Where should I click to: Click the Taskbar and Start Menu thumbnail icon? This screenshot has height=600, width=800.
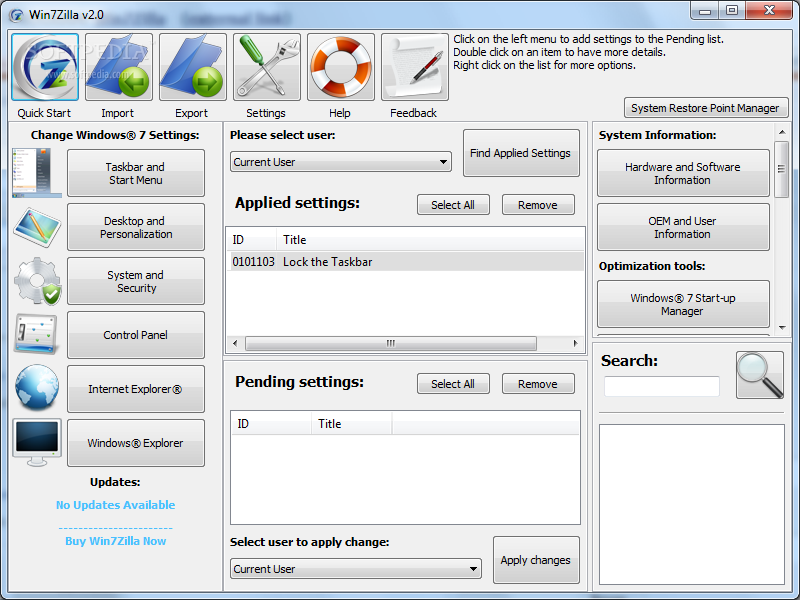[37, 173]
